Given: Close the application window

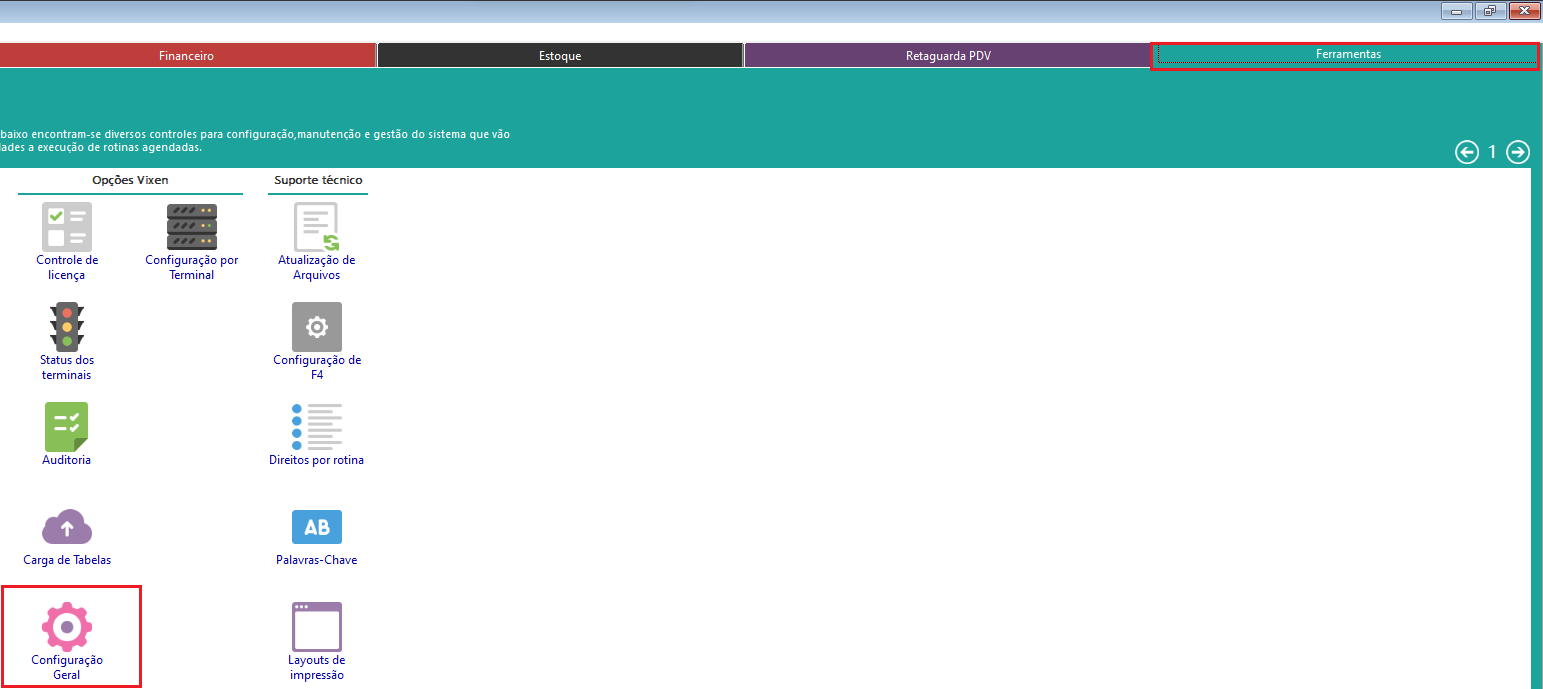Looking at the screenshot, I should (1523, 11).
